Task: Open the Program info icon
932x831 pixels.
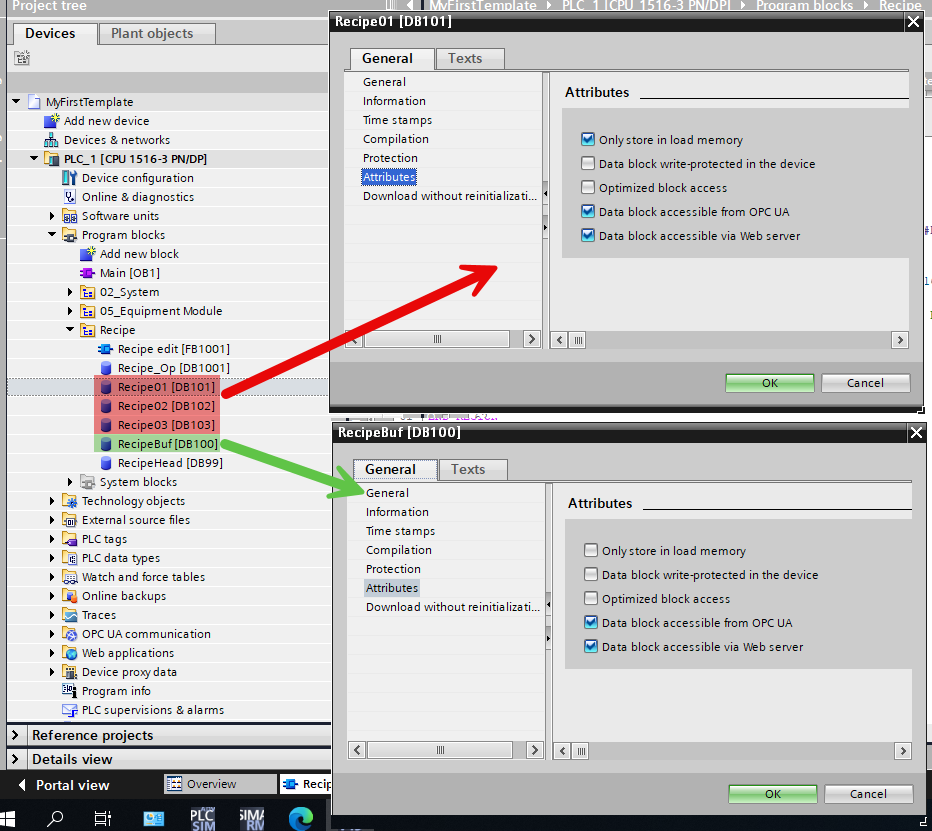Action: (x=70, y=691)
